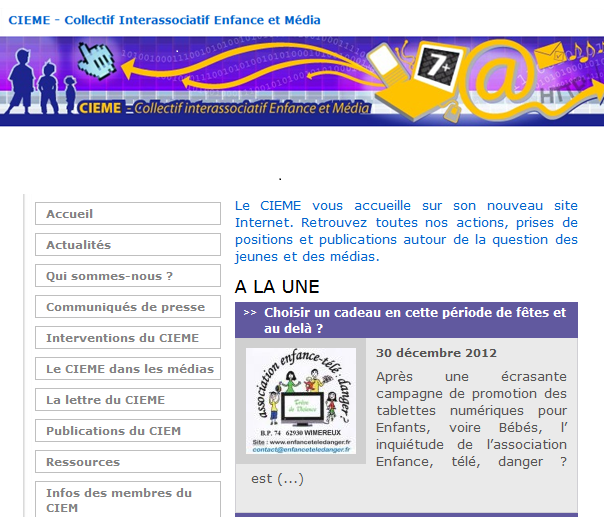Open article "Choisir un cadeau en cette période"

click(x=414, y=320)
